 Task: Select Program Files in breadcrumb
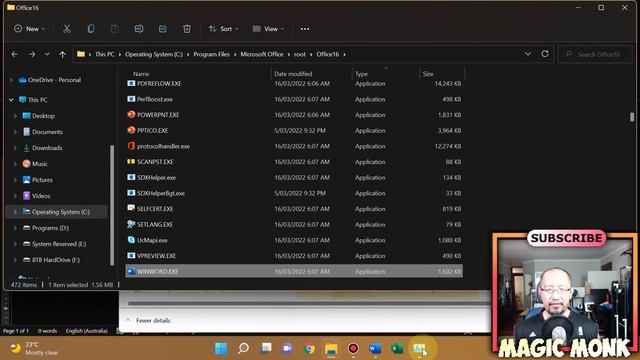pos(211,54)
